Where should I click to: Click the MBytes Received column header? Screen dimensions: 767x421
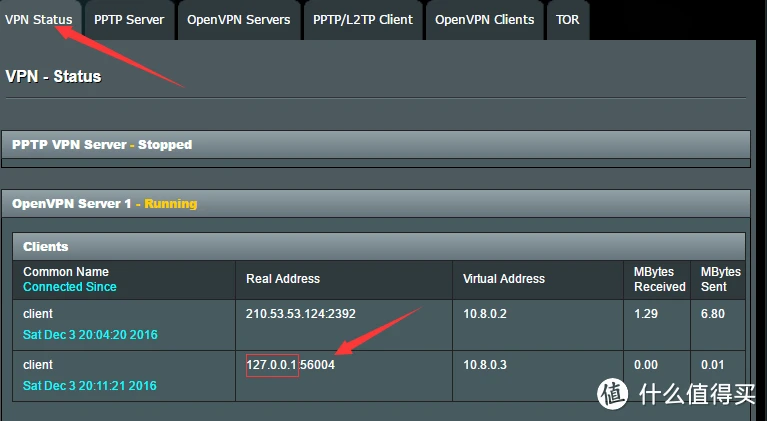point(659,279)
